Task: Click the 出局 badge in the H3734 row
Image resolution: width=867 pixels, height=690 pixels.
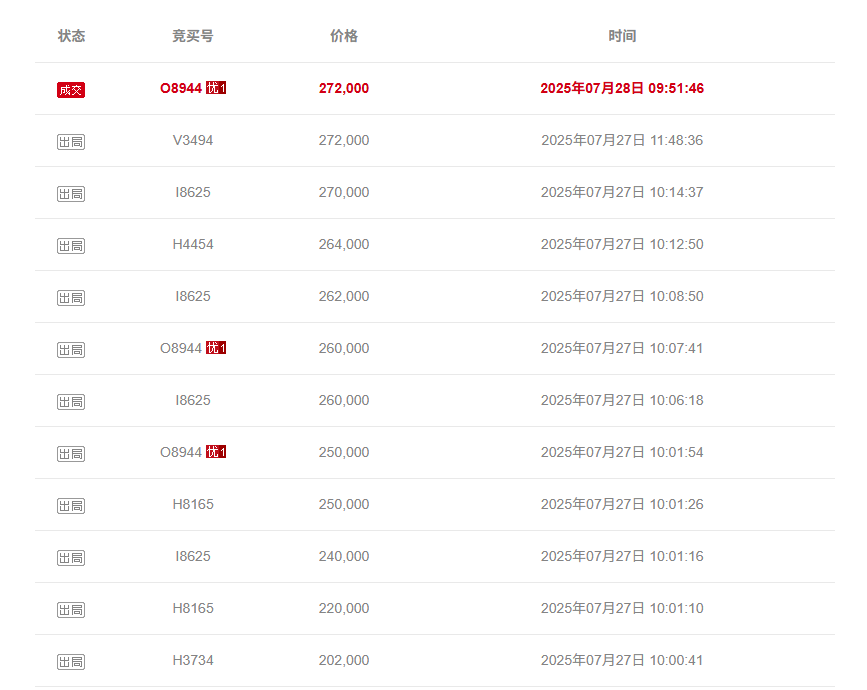Action: (71, 662)
